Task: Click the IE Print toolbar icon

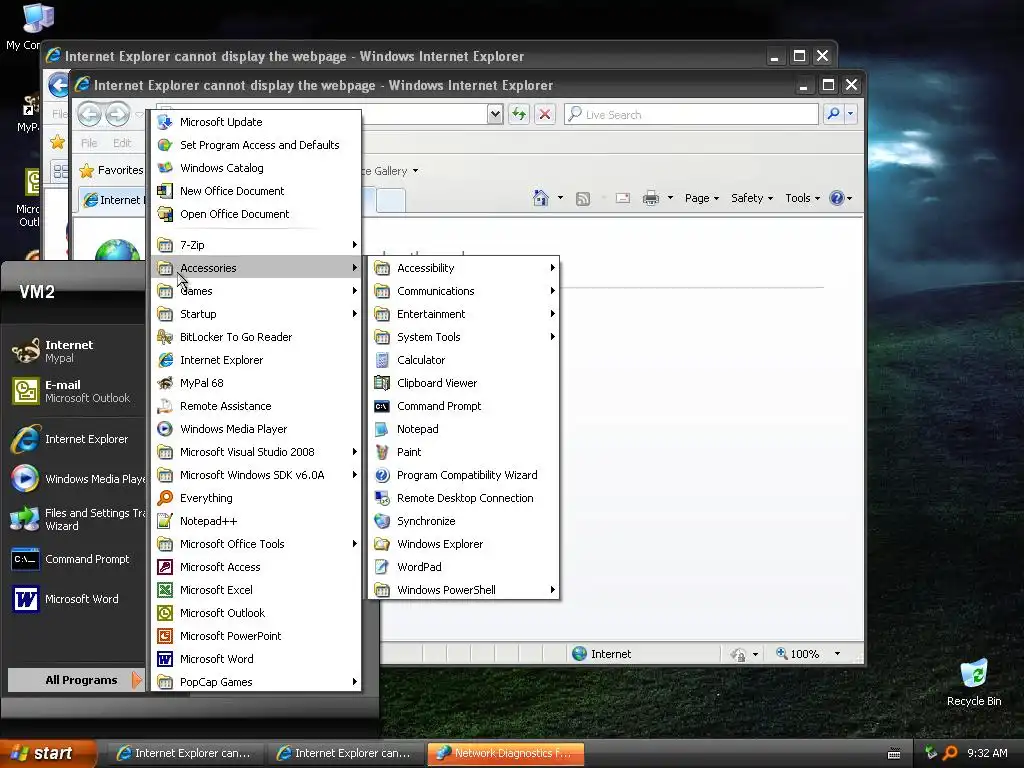Action: 650,198
